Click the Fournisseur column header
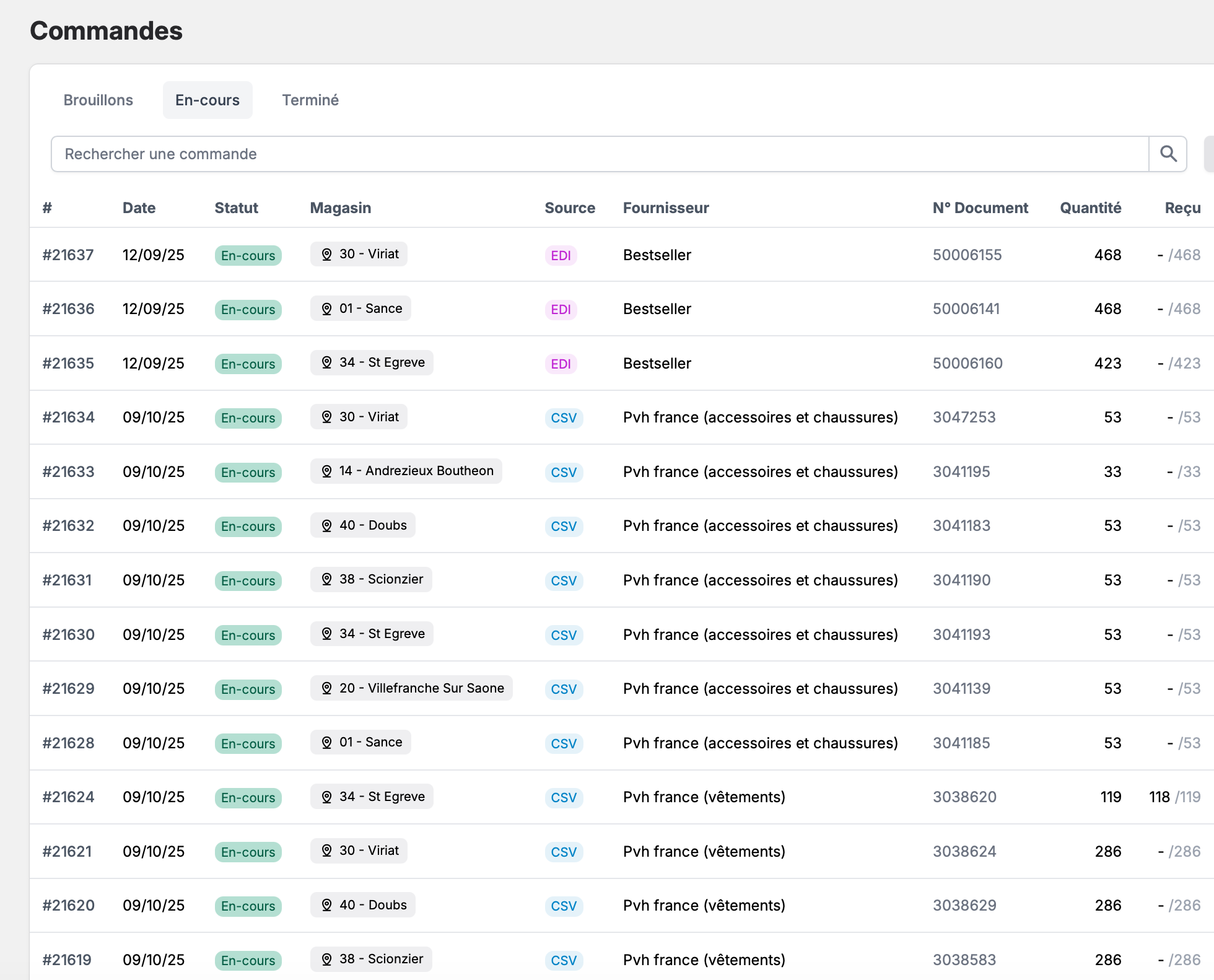The width and height of the screenshot is (1214, 980). 666,208
